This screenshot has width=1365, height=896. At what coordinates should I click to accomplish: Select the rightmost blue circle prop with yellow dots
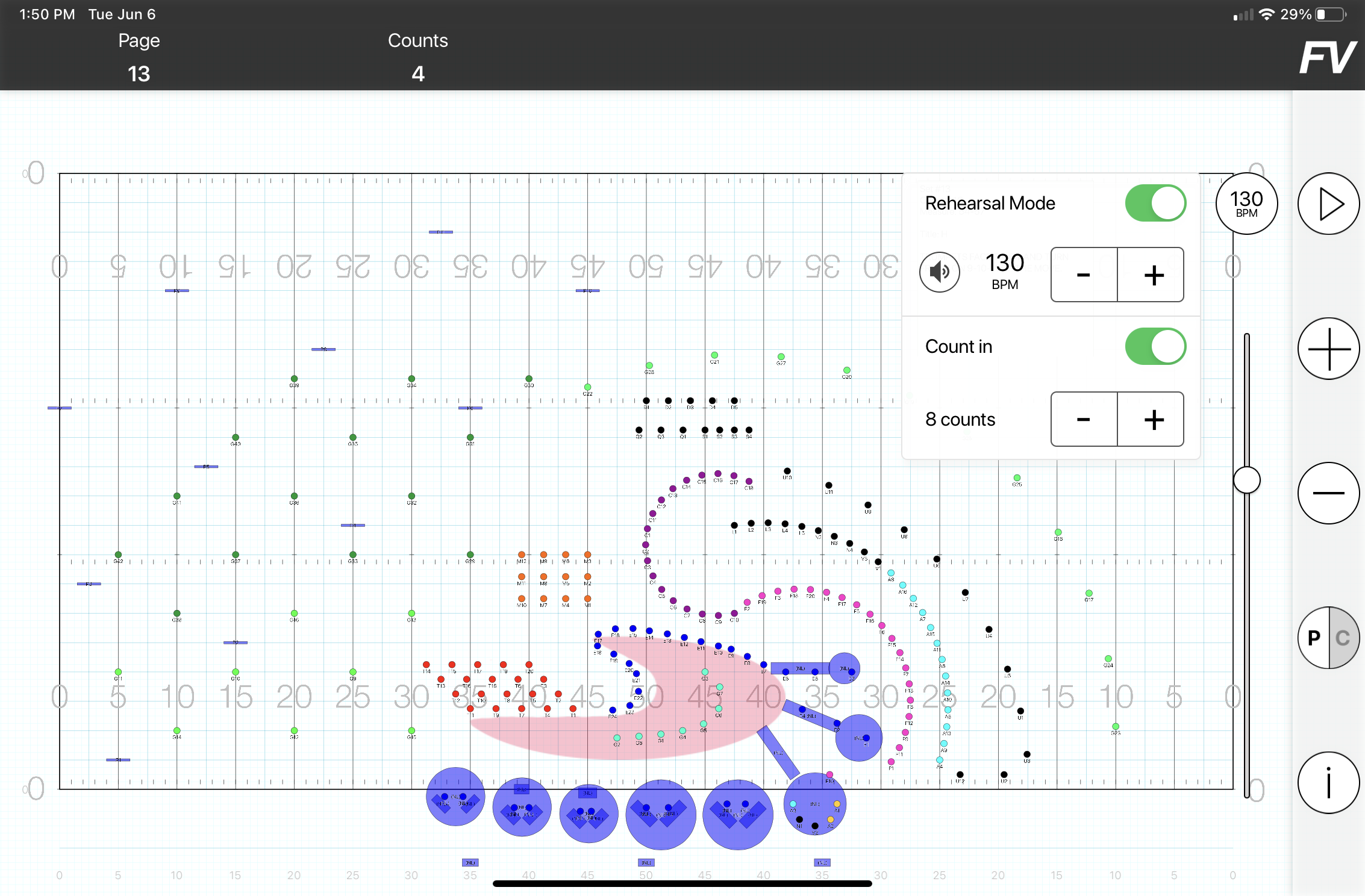[814, 804]
